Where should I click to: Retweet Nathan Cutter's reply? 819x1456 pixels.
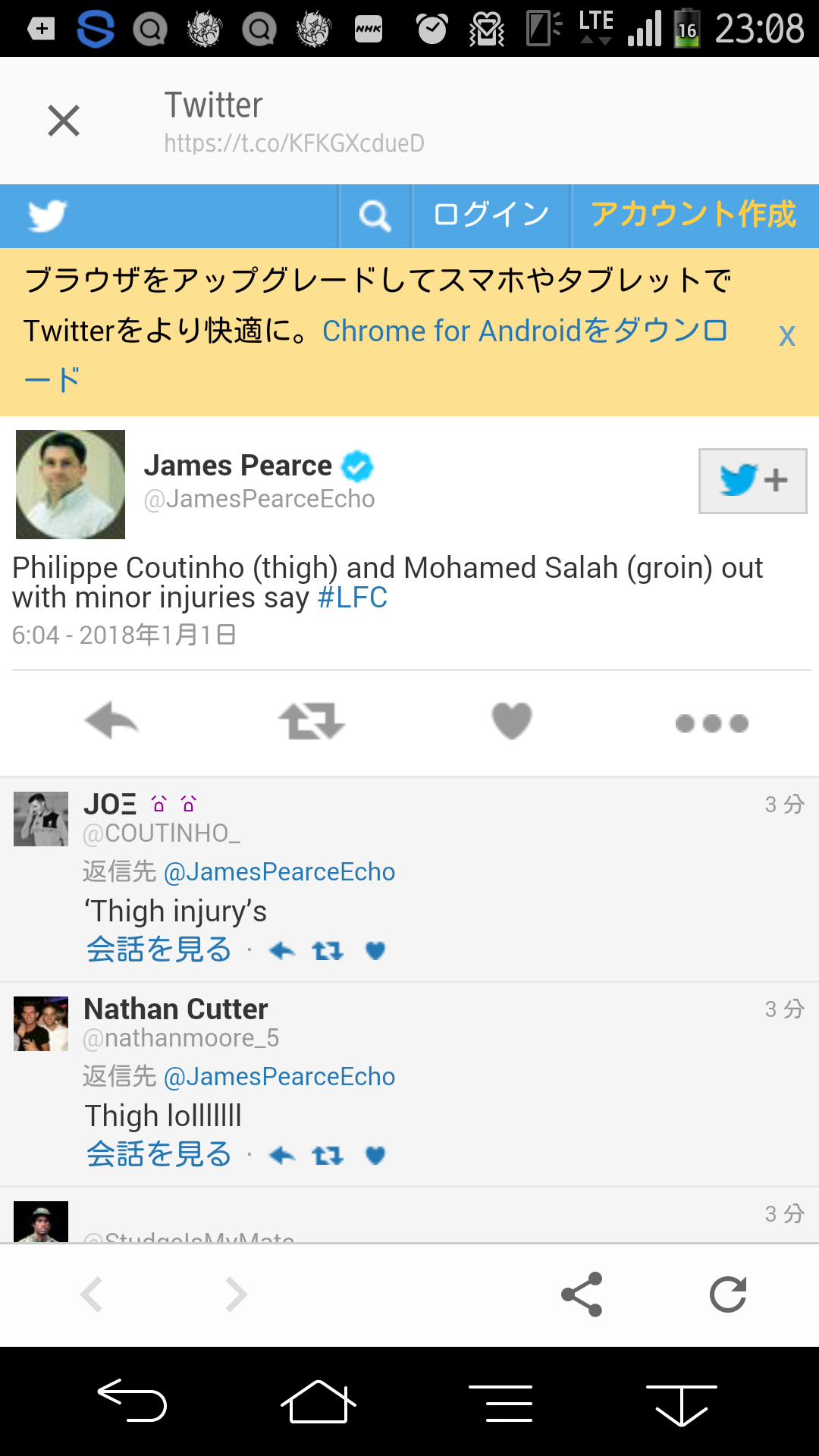pyautogui.click(x=328, y=1155)
